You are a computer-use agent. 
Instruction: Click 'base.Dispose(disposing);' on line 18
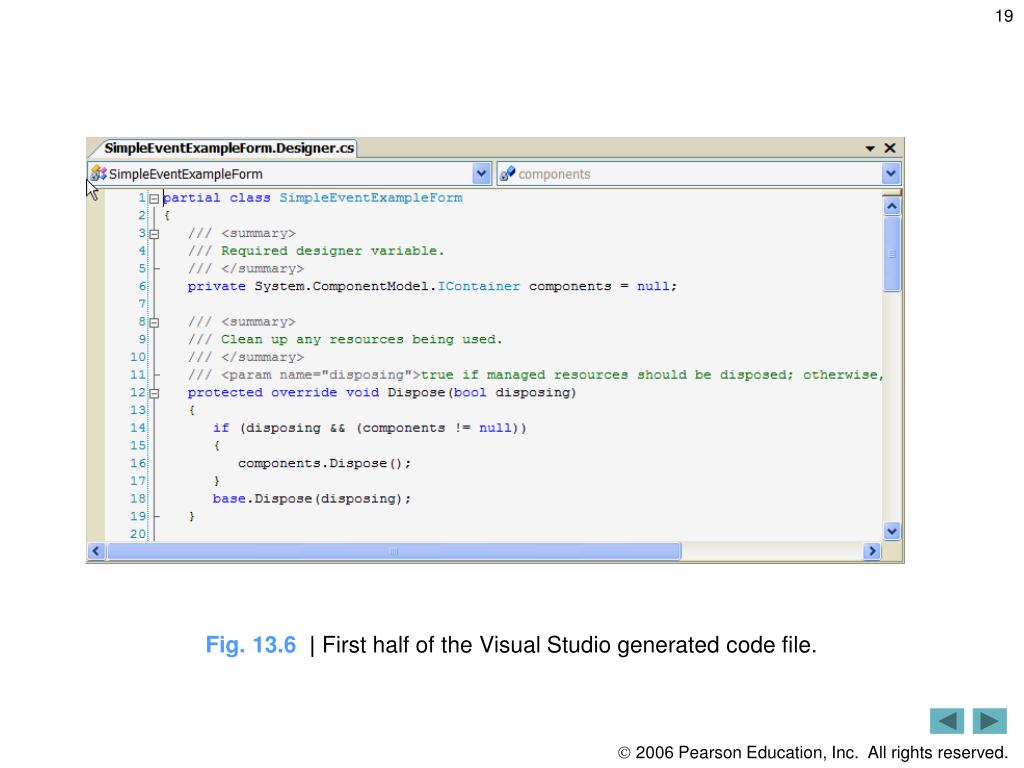click(312, 498)
